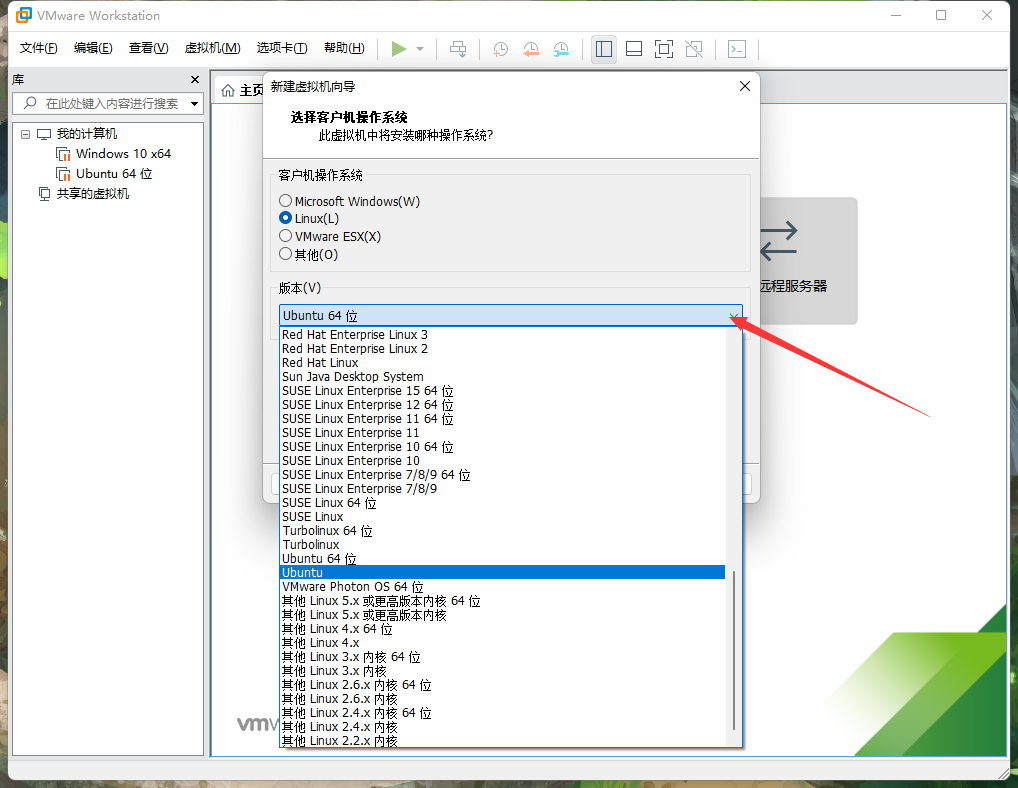Click the revert to snapshot icon
Viewport: 1018px width, 788px height.
(530, 49)
